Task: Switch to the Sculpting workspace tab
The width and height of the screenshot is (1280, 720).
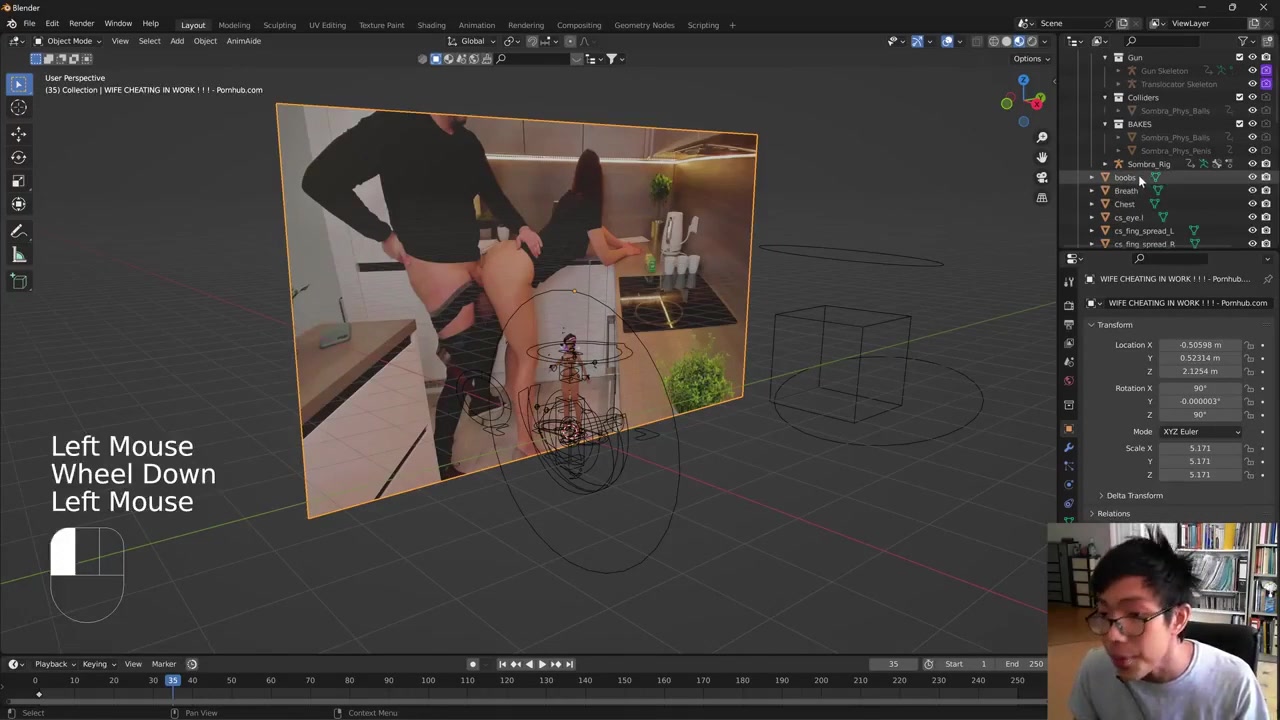Action: pyautogui.click(x=279, y=25)
